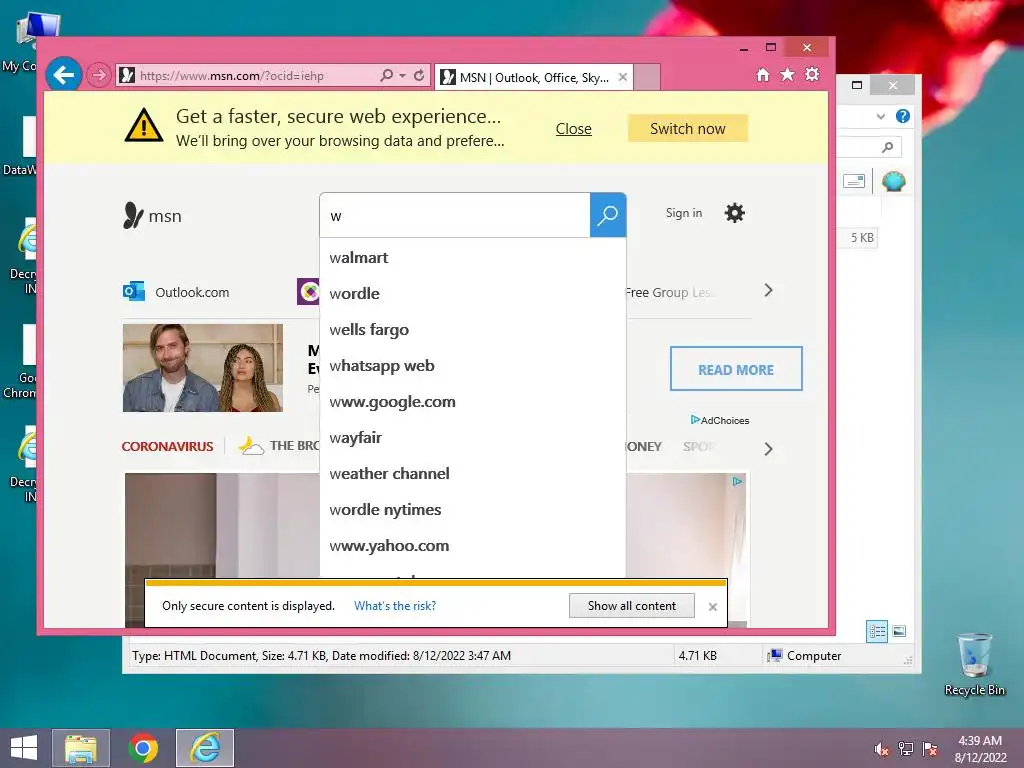Click the READ MORE button
Screen dimensions: 1024x768
tap(736, 369)
